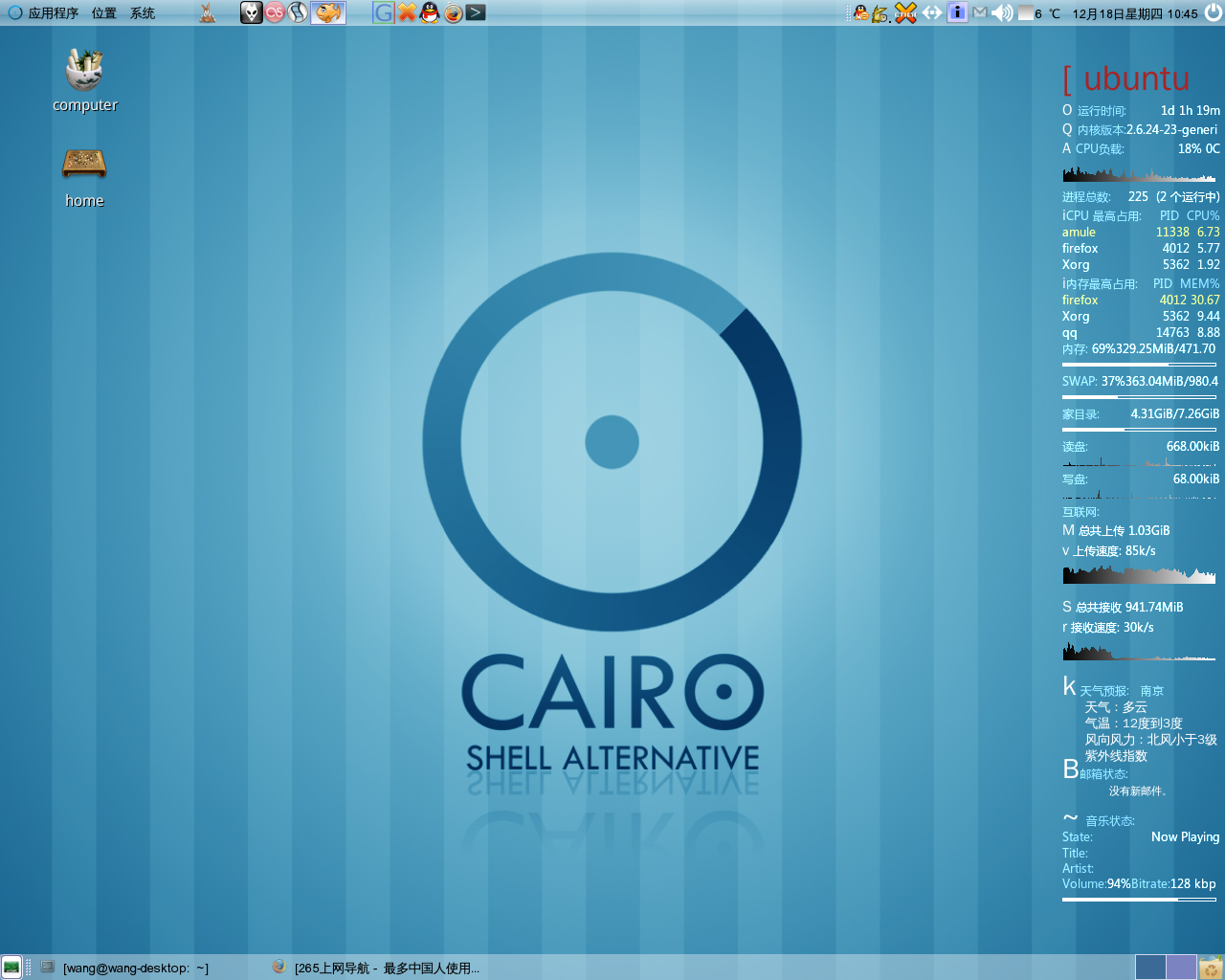The width and height of the screenshot is (1225, 980).
Task: Click the amule process row in conky
Action: 1141,232
